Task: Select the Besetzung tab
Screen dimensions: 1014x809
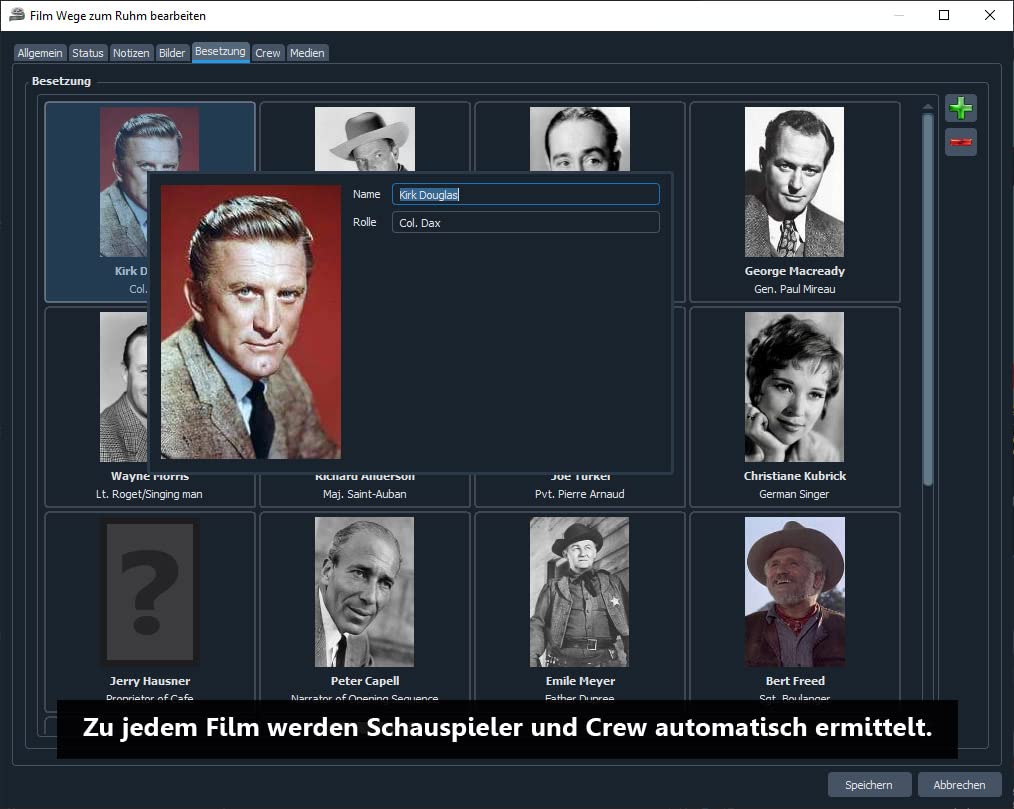Action: coord(220,52)
